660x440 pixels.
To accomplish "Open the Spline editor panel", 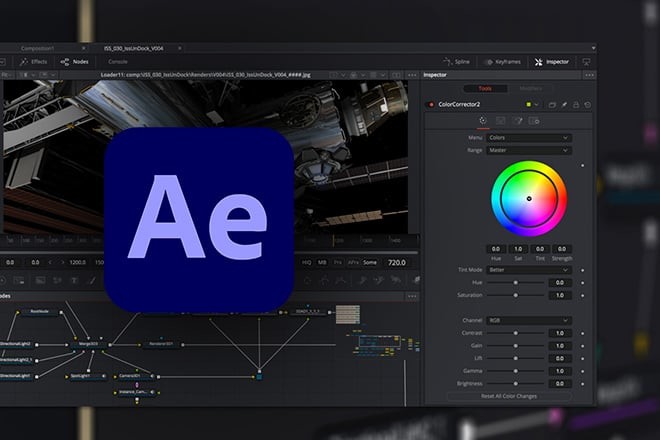I will (460, 62).
